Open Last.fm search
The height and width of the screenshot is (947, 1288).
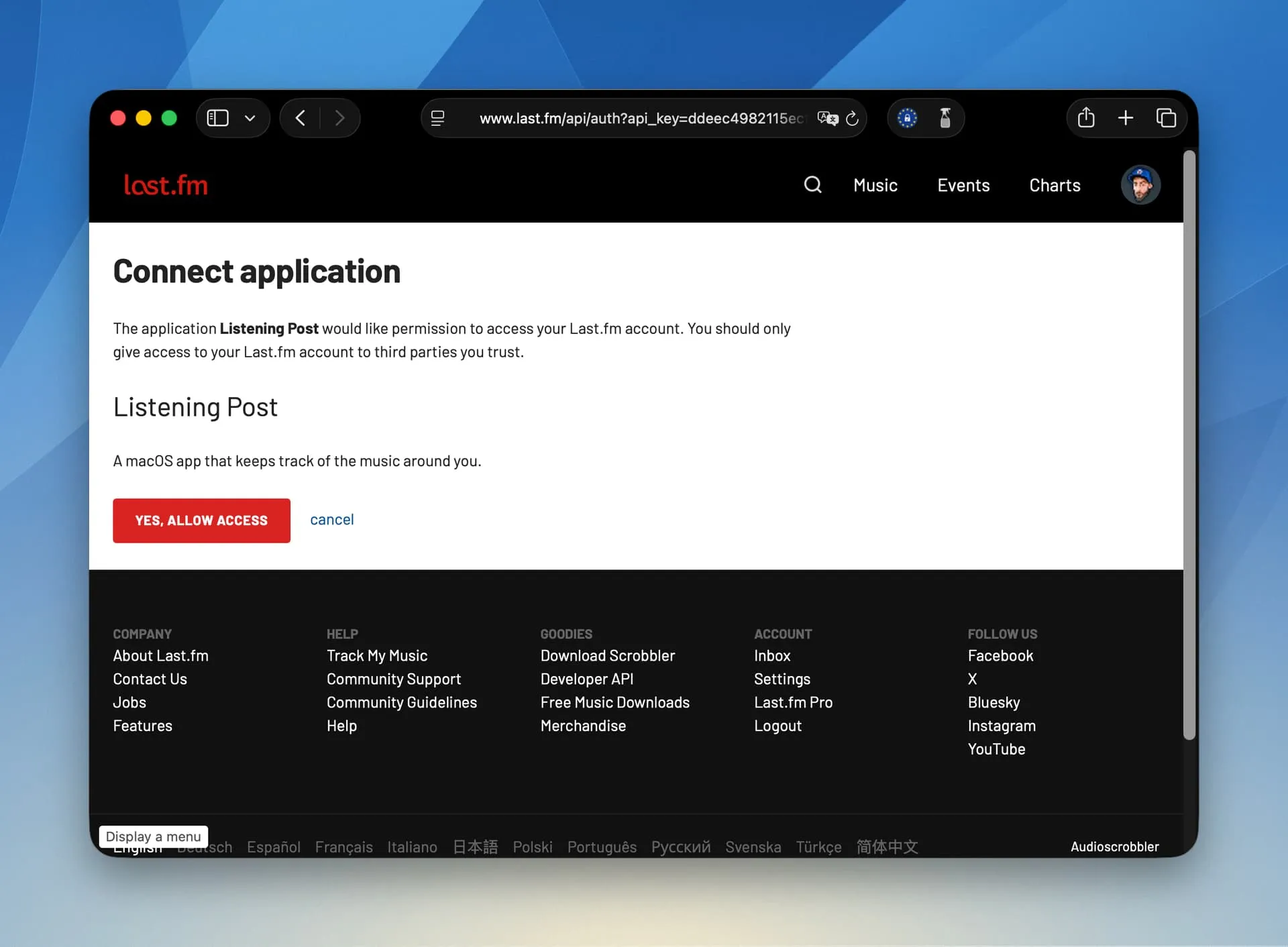point(812,184)
